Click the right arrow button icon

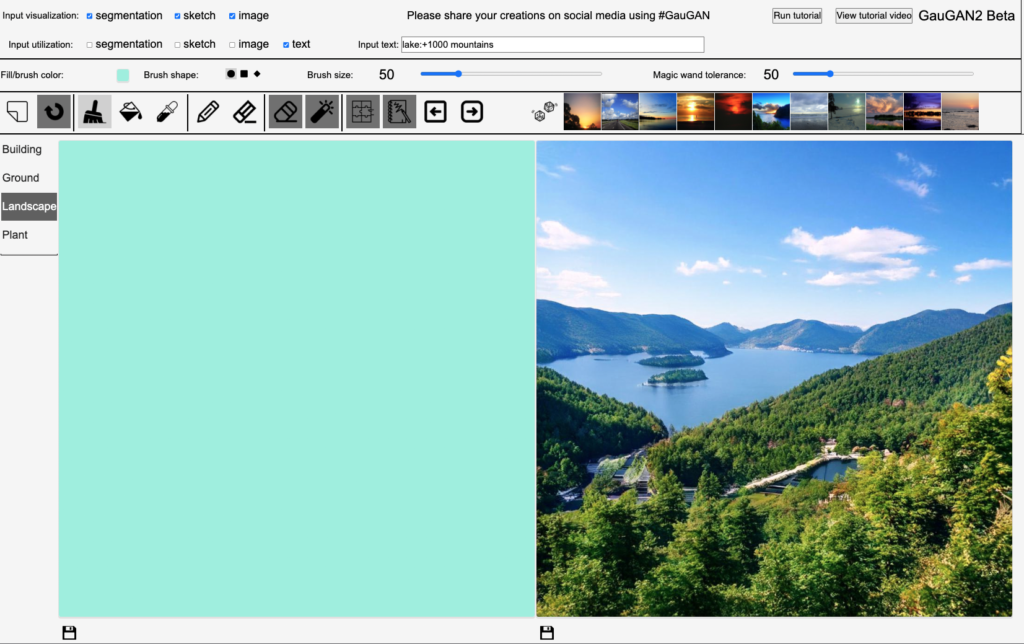pyautogui.click(x=472, y=112)
